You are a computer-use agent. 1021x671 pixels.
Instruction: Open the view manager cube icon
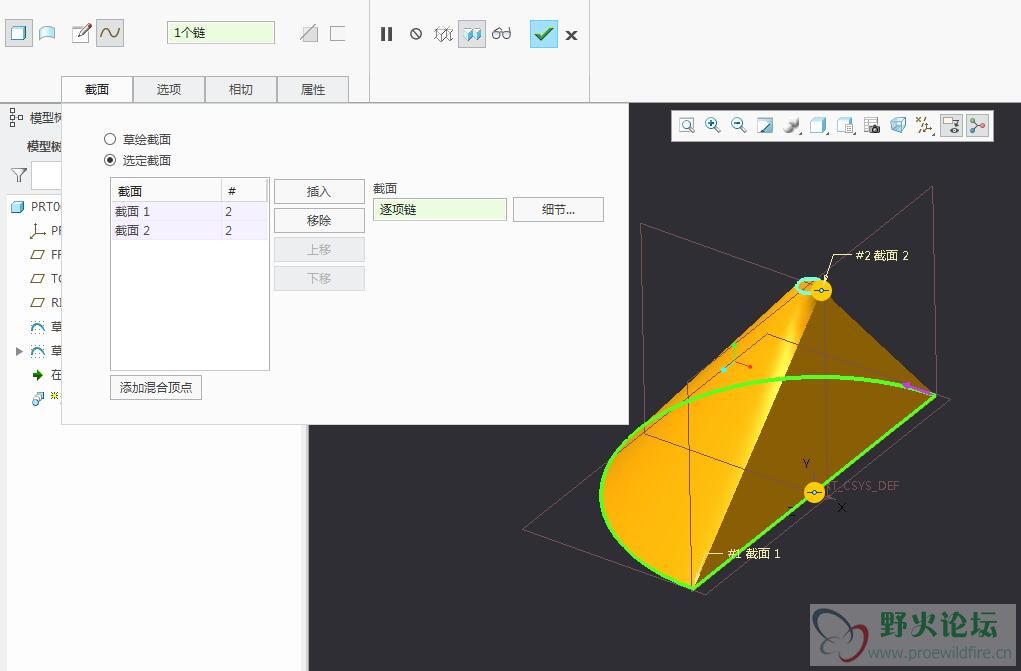(x=845, y=125)
